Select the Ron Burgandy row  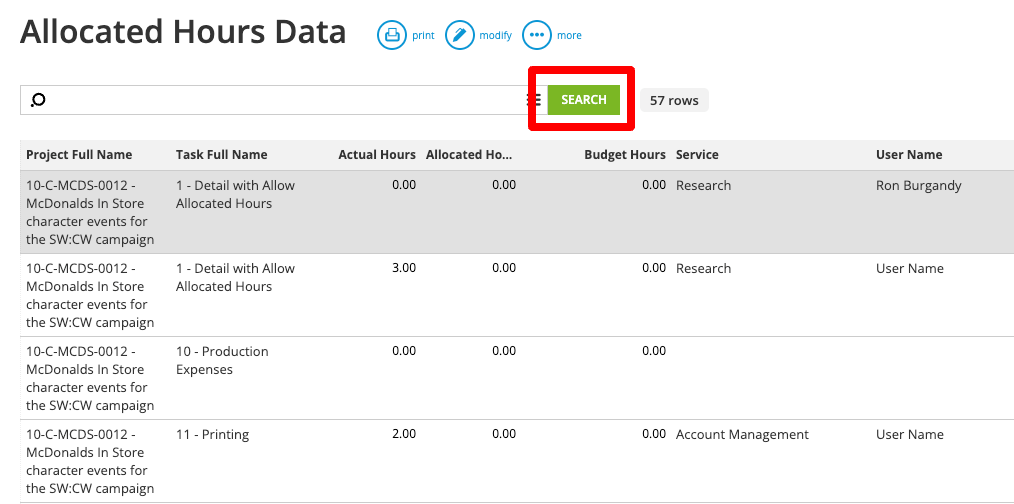517,212
